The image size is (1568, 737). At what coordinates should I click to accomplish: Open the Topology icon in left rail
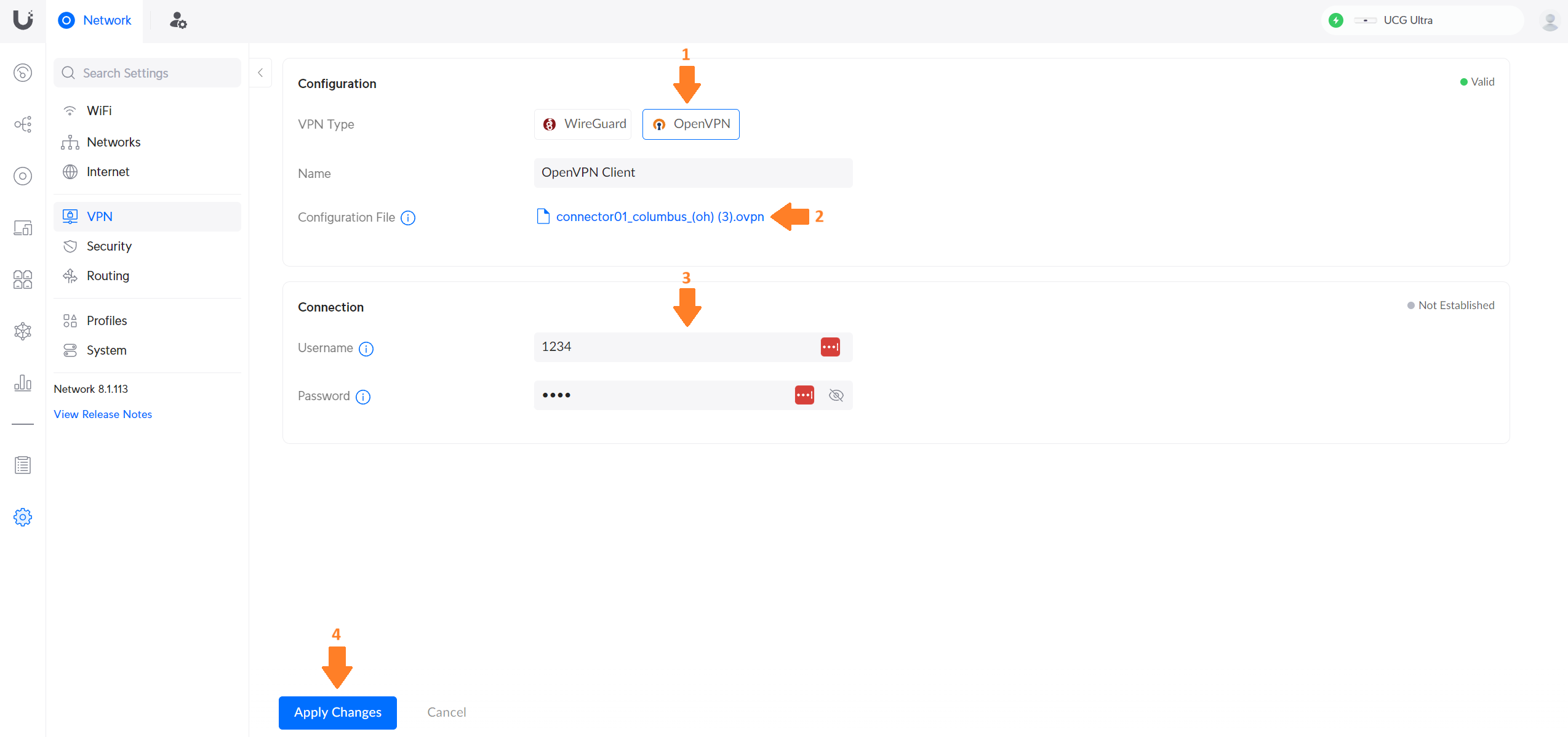23,124
